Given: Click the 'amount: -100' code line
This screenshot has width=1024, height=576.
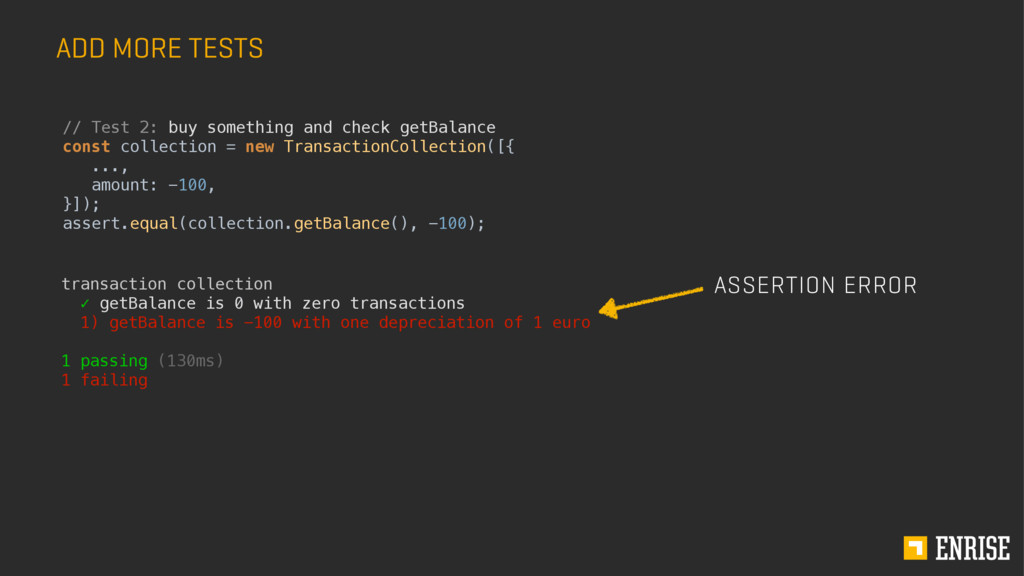Looking at the screenshot, I should (153, 185).
